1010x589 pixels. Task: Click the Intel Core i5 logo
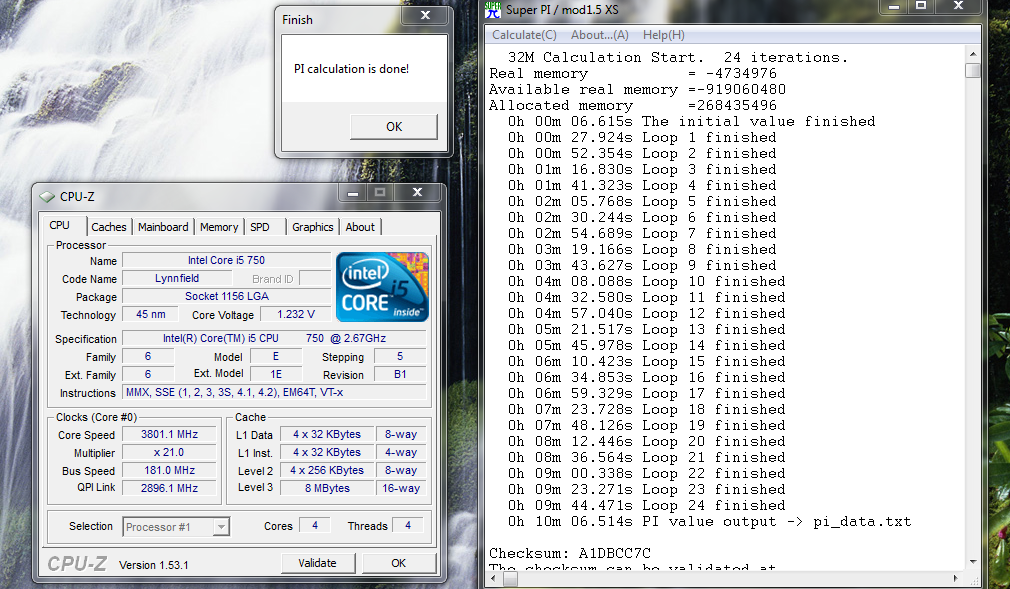[382, 287]
